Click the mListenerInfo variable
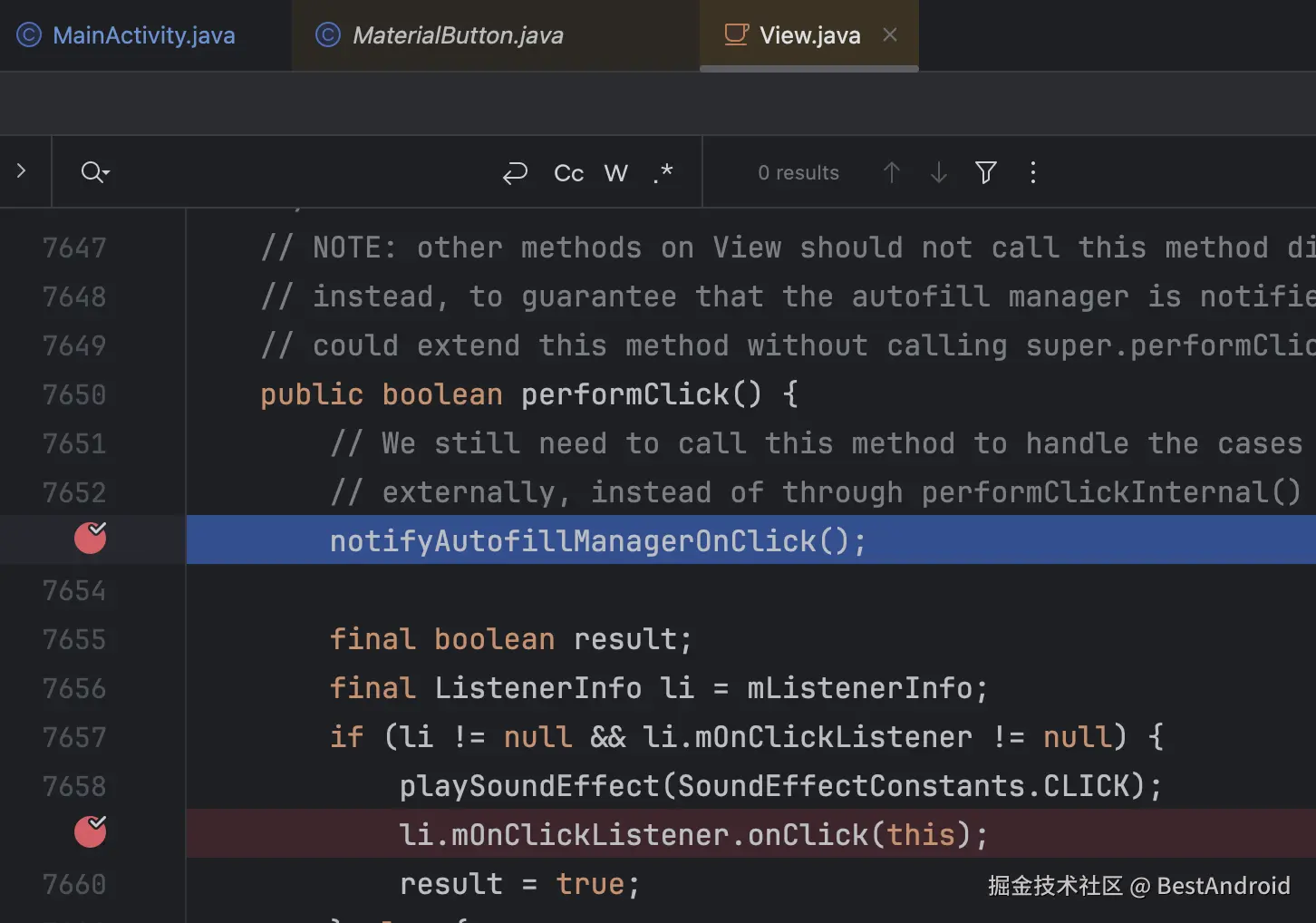The image size is (1316, 923). pos(859,688)
